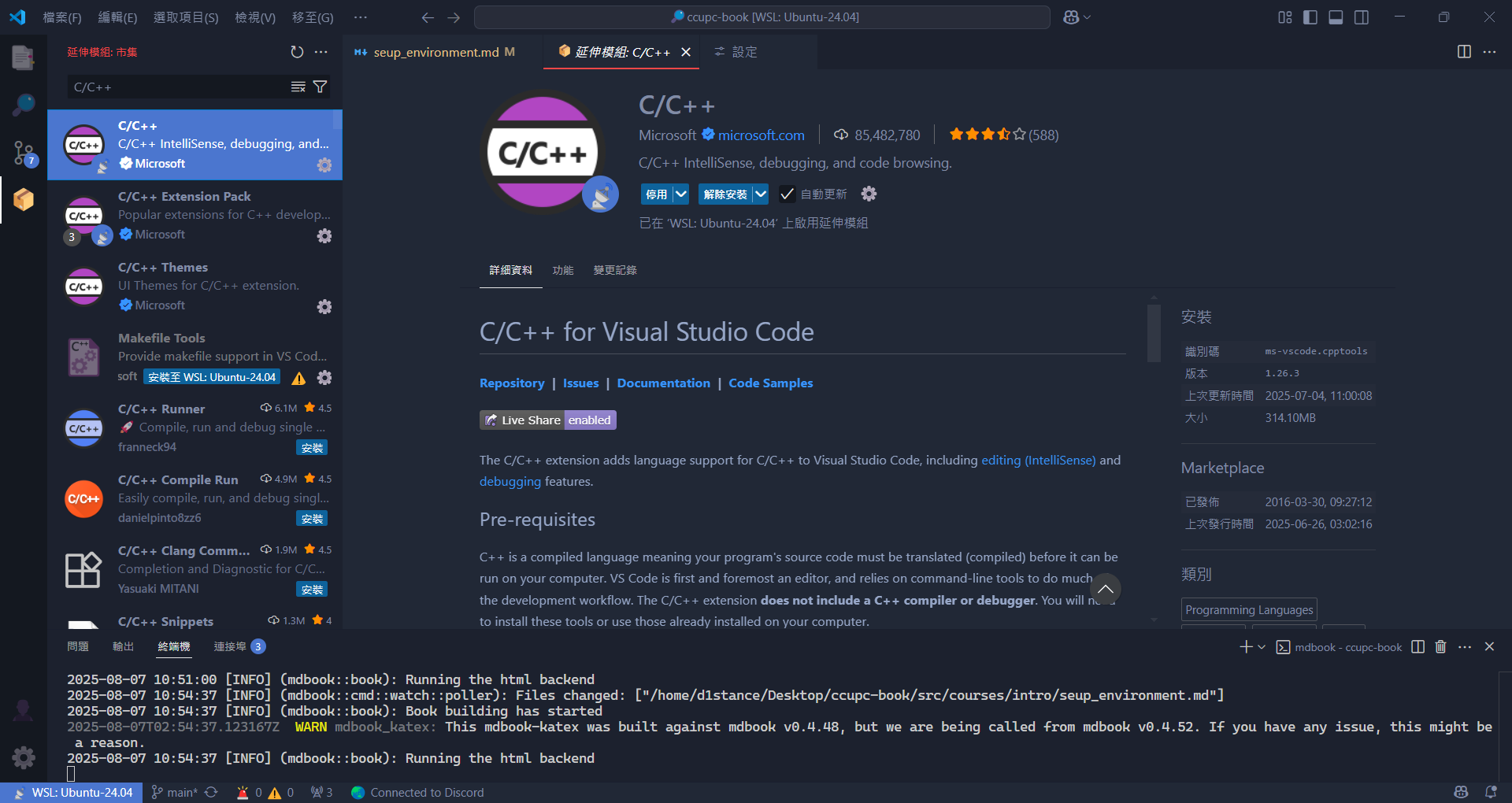Toggle secondary side bar visibility
Viewport: 1512px width, 803px height.
tap(1361, 17)
